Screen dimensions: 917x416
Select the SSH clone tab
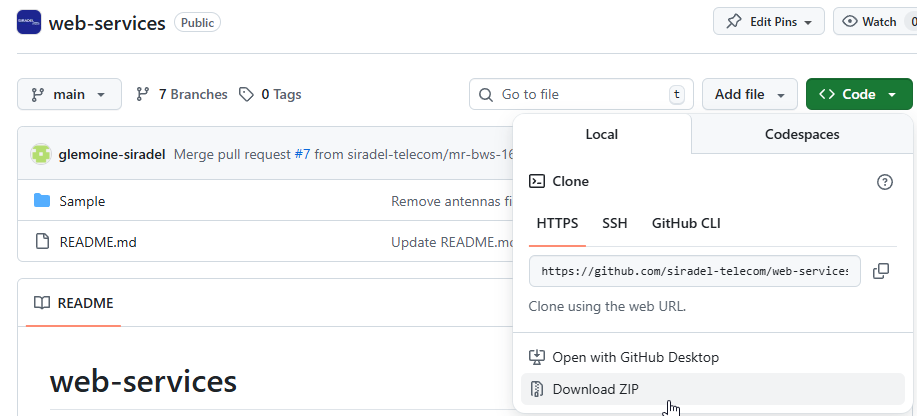(615, 223)
